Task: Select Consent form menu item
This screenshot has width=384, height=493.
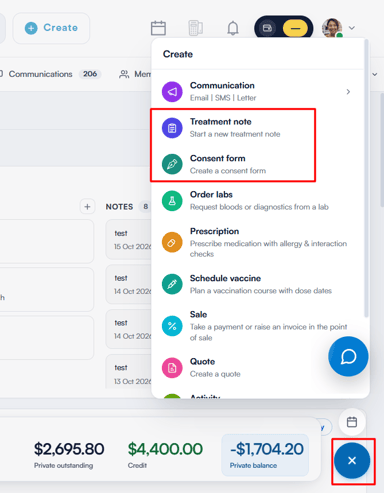Action: pyautogui.click(x=257, y=164)
